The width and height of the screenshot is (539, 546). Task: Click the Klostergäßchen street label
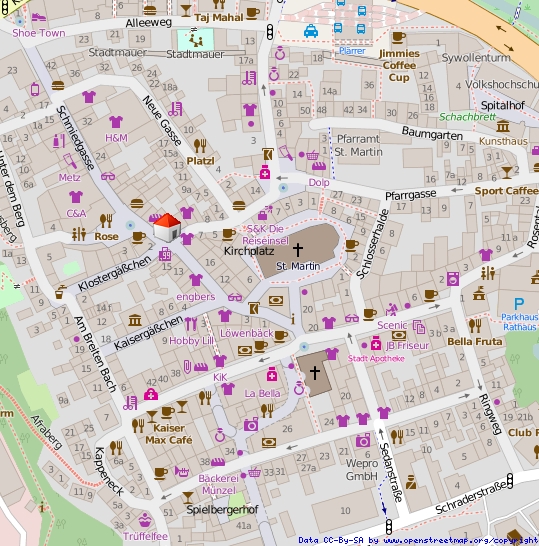point(115,274)
